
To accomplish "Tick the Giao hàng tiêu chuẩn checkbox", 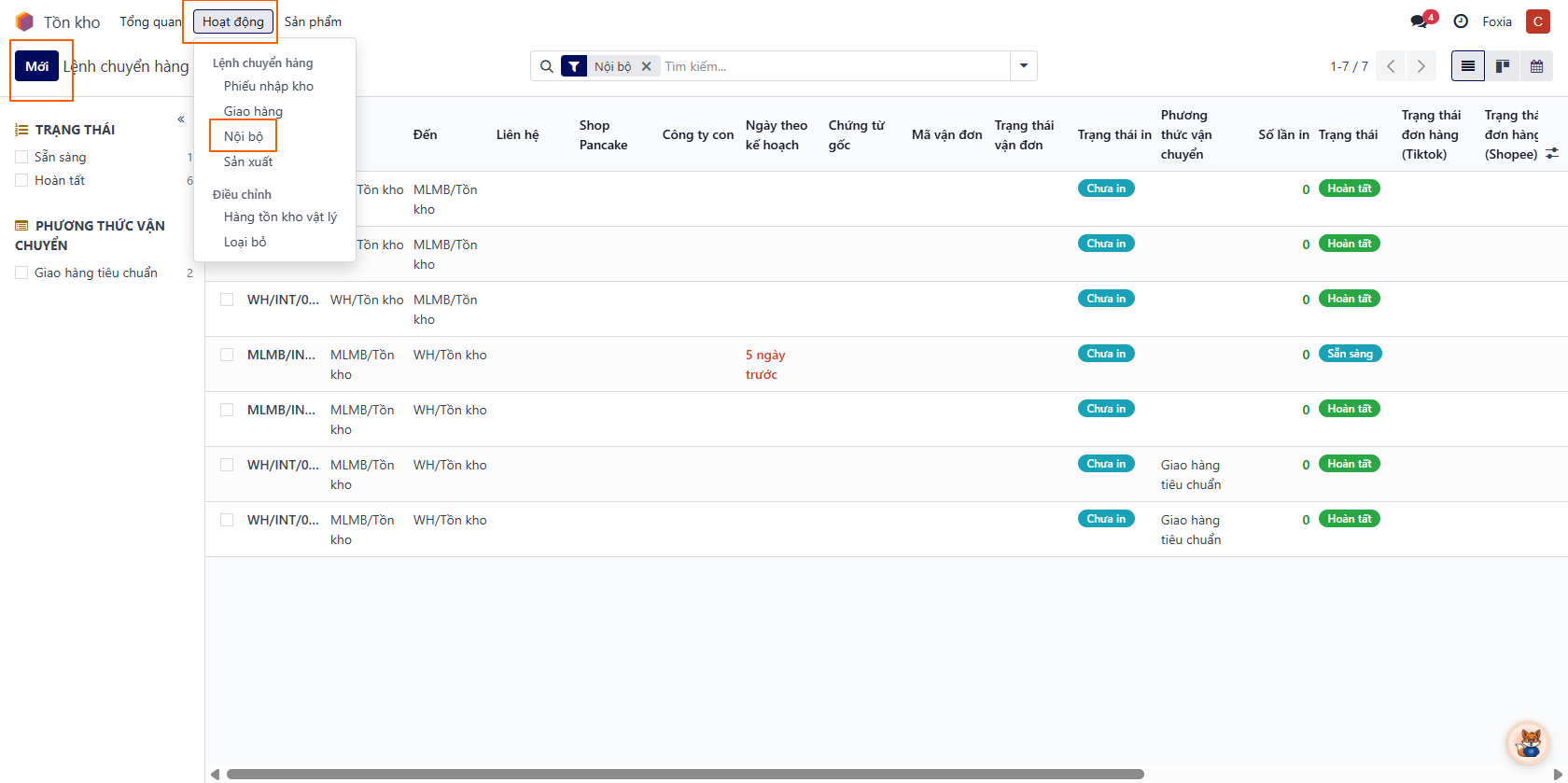I will point(21,273).
